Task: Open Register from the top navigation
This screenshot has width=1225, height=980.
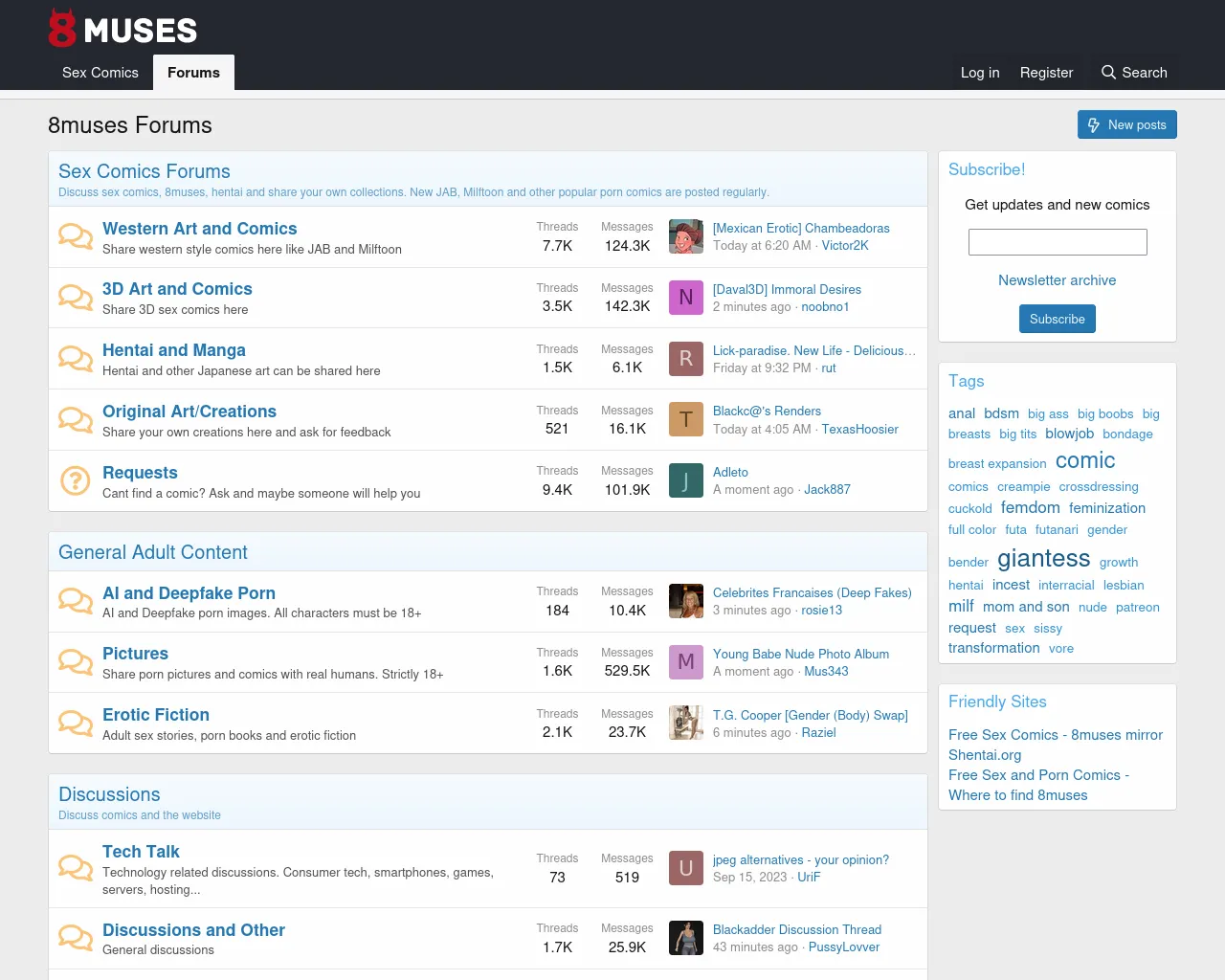Action: click(1046, 73)
